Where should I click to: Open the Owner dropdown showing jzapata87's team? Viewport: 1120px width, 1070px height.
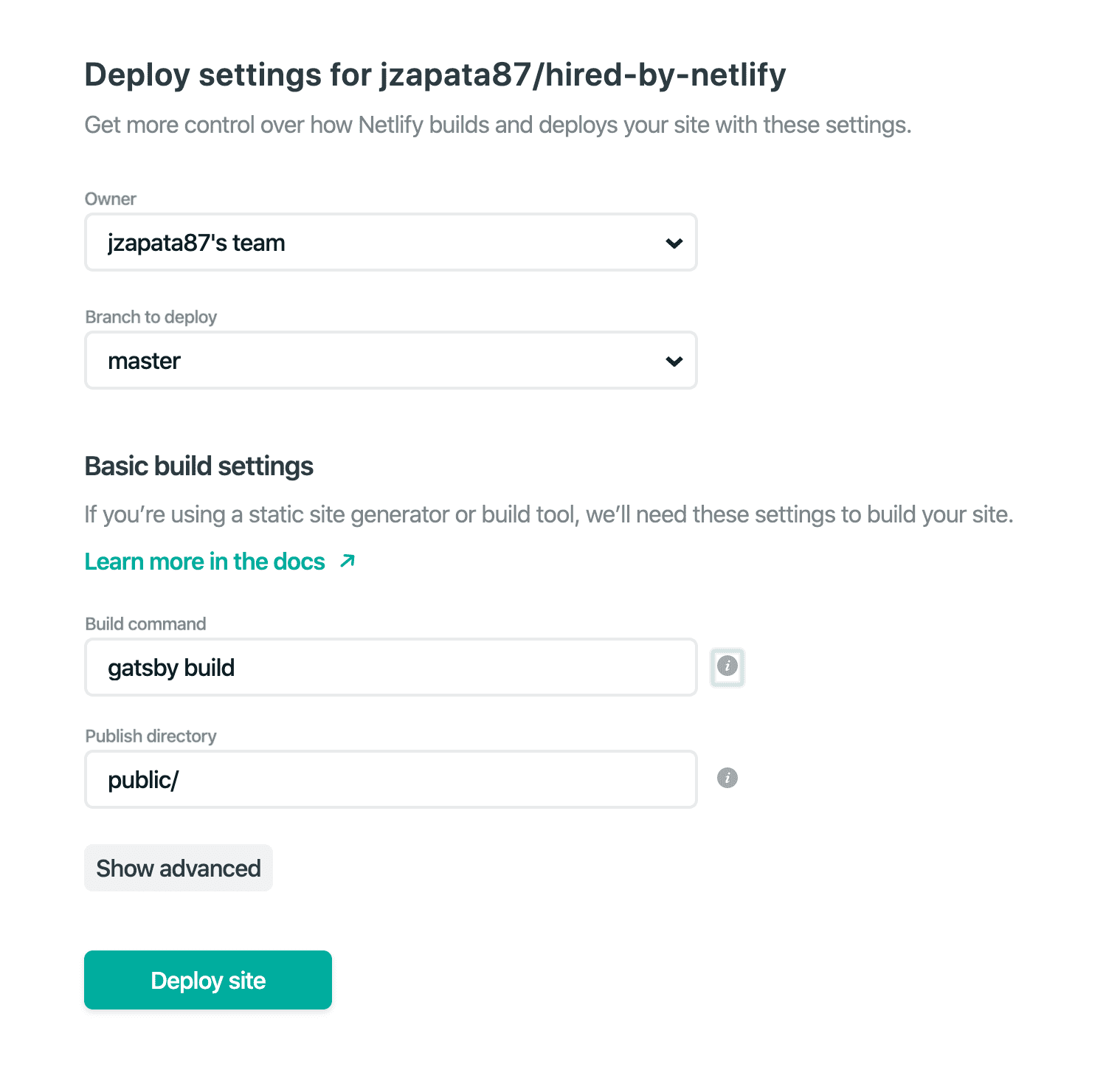tap(390, 243)
